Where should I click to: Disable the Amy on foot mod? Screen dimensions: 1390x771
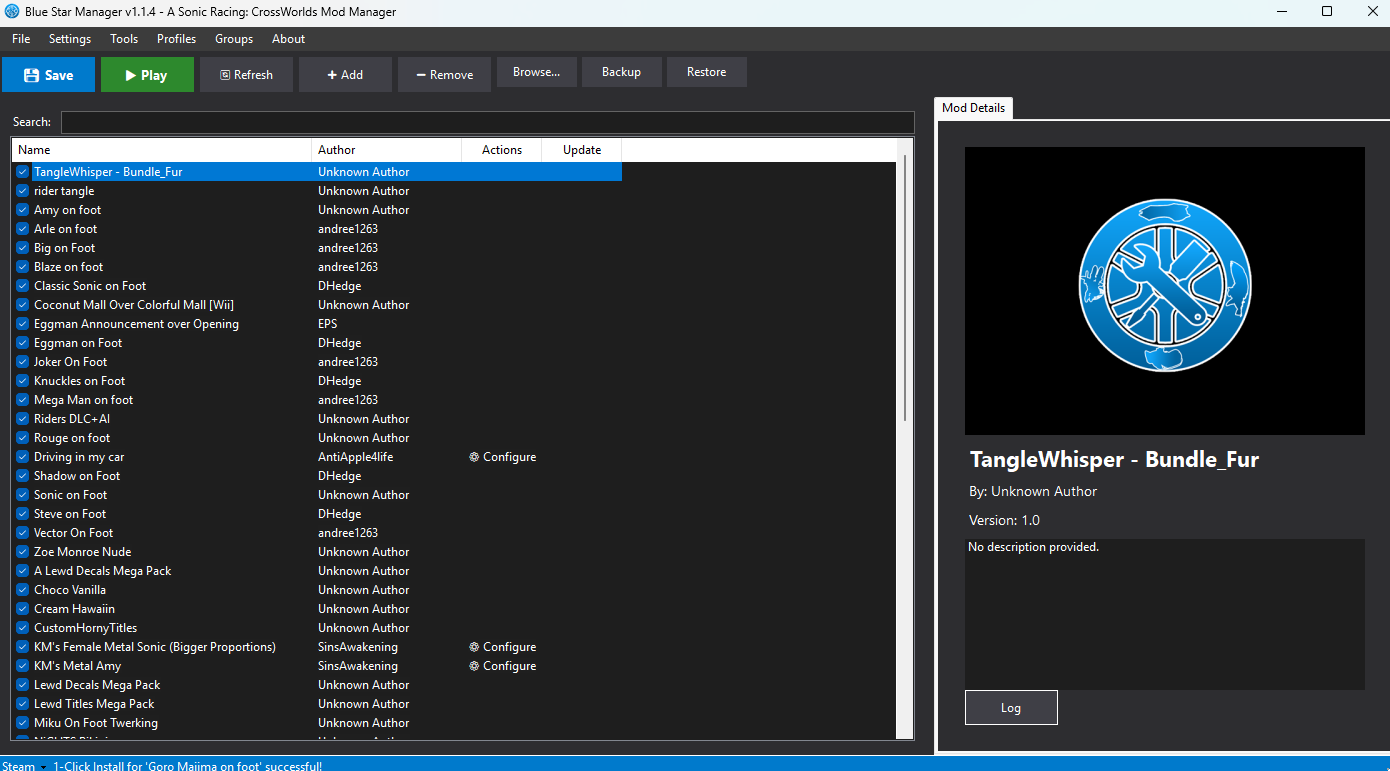coord(23,210)
